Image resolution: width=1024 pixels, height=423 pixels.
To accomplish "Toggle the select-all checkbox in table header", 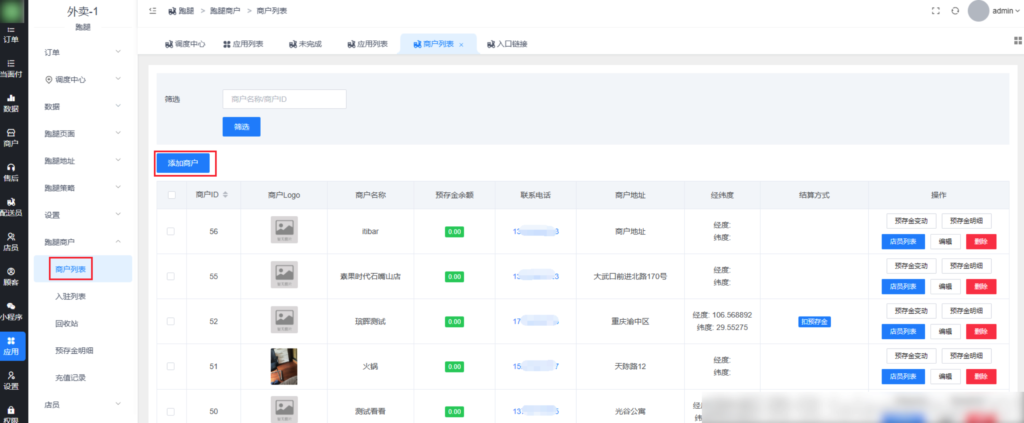I will pyautogui.click(x=170, y=194).
